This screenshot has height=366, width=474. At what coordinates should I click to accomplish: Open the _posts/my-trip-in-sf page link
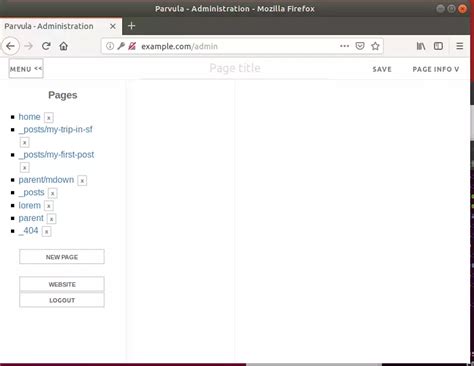[x=56, y=129]
